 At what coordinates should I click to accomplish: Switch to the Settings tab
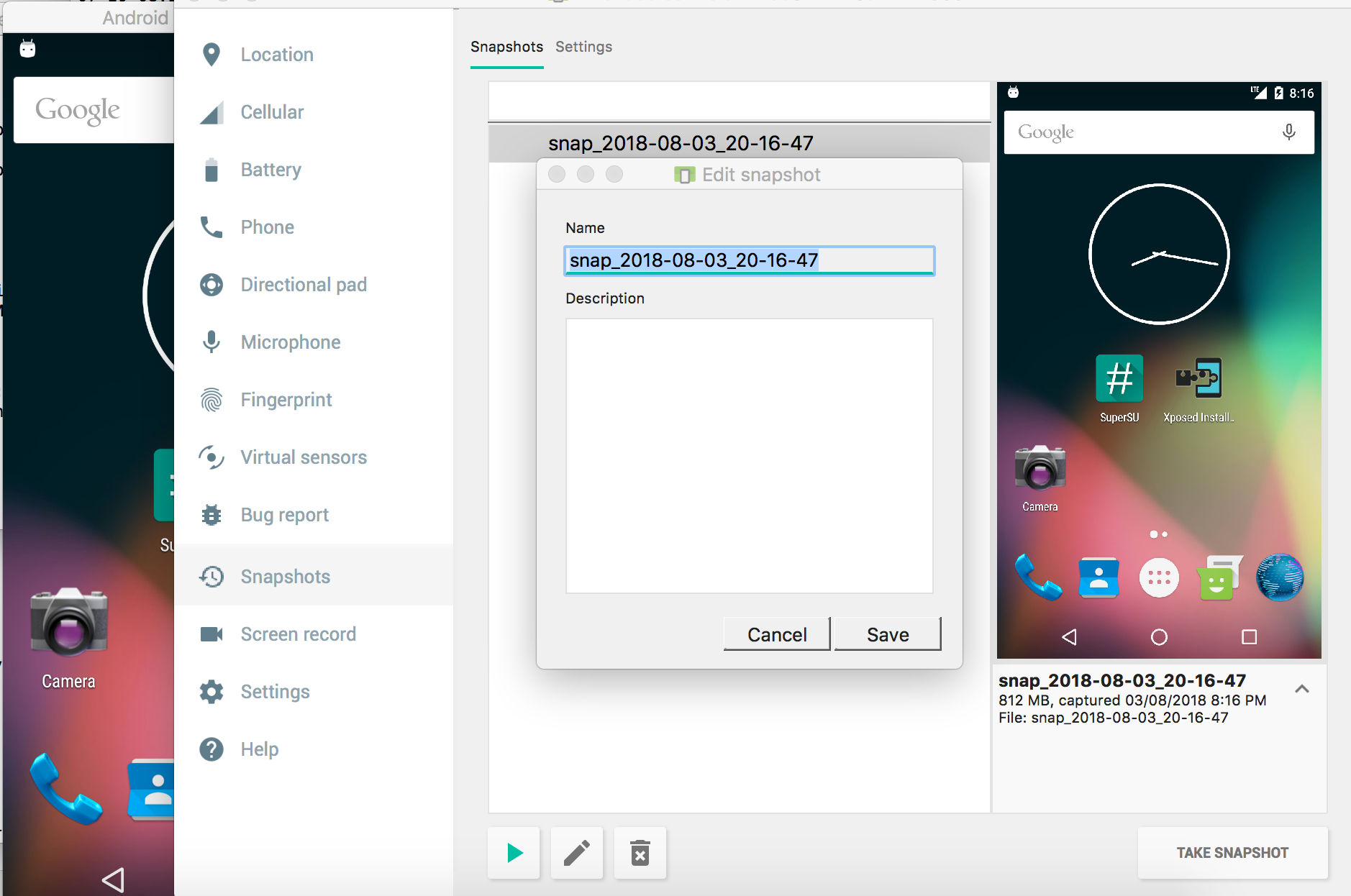583,47
